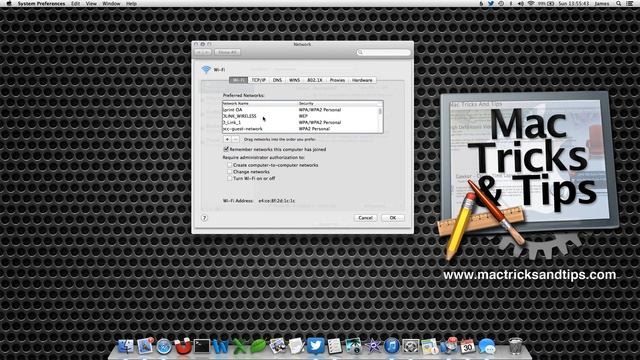Screen dimensions: 640x360
Task: Open Time Machine icon in the menu bar
Action: click(x=501, y=3)
